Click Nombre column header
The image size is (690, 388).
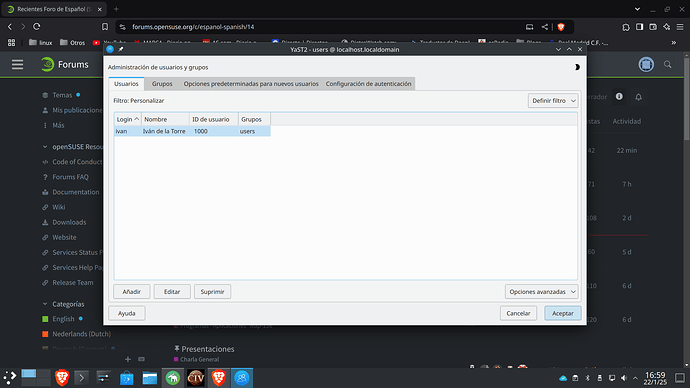click(165, 119)
